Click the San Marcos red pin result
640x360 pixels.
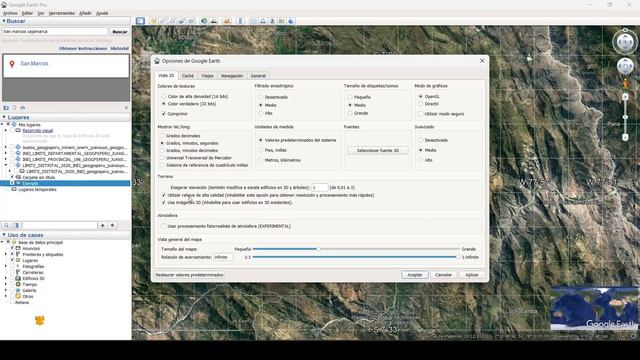12,64
